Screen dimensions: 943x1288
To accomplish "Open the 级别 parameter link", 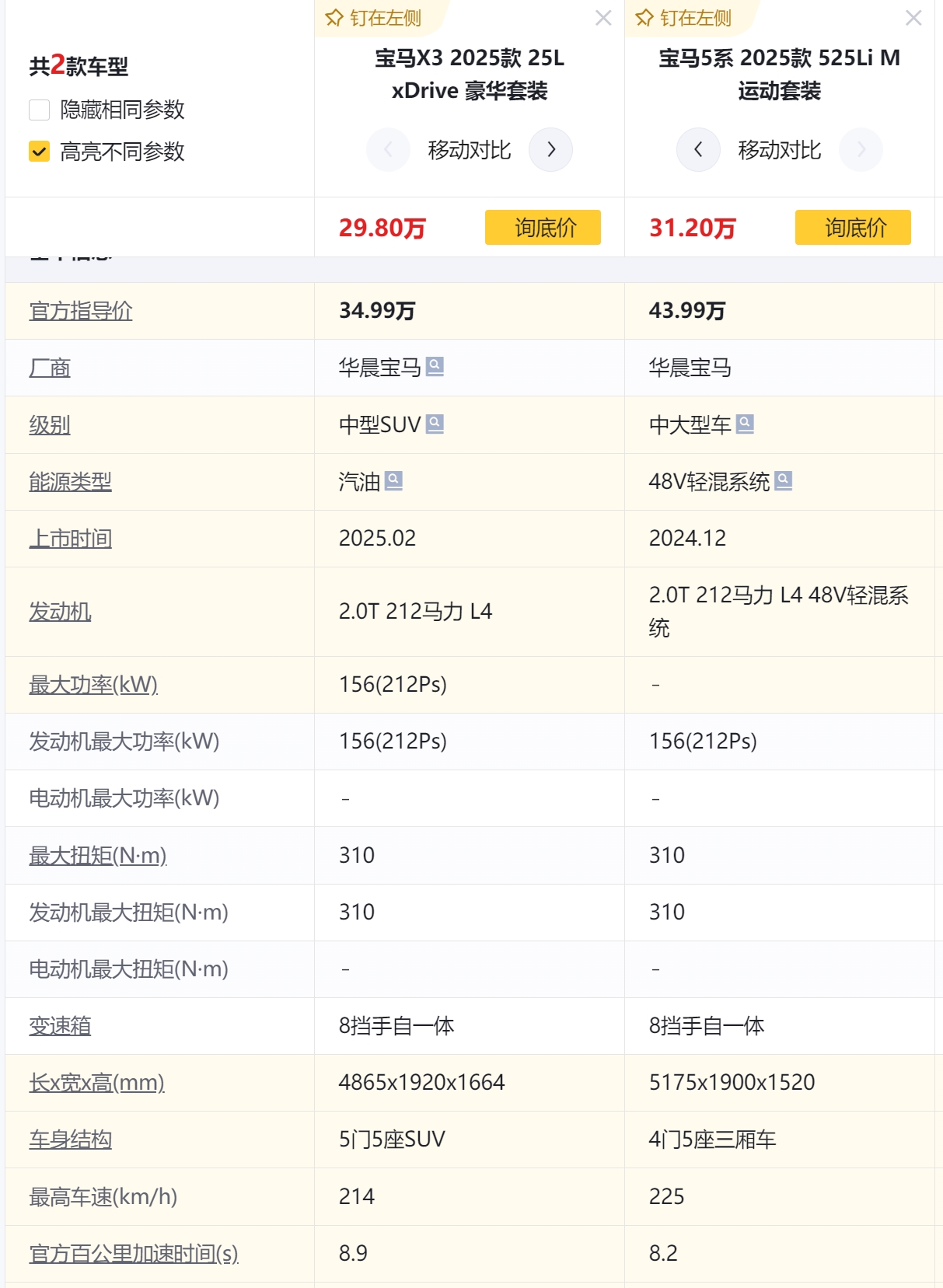I will click(50, 424).
